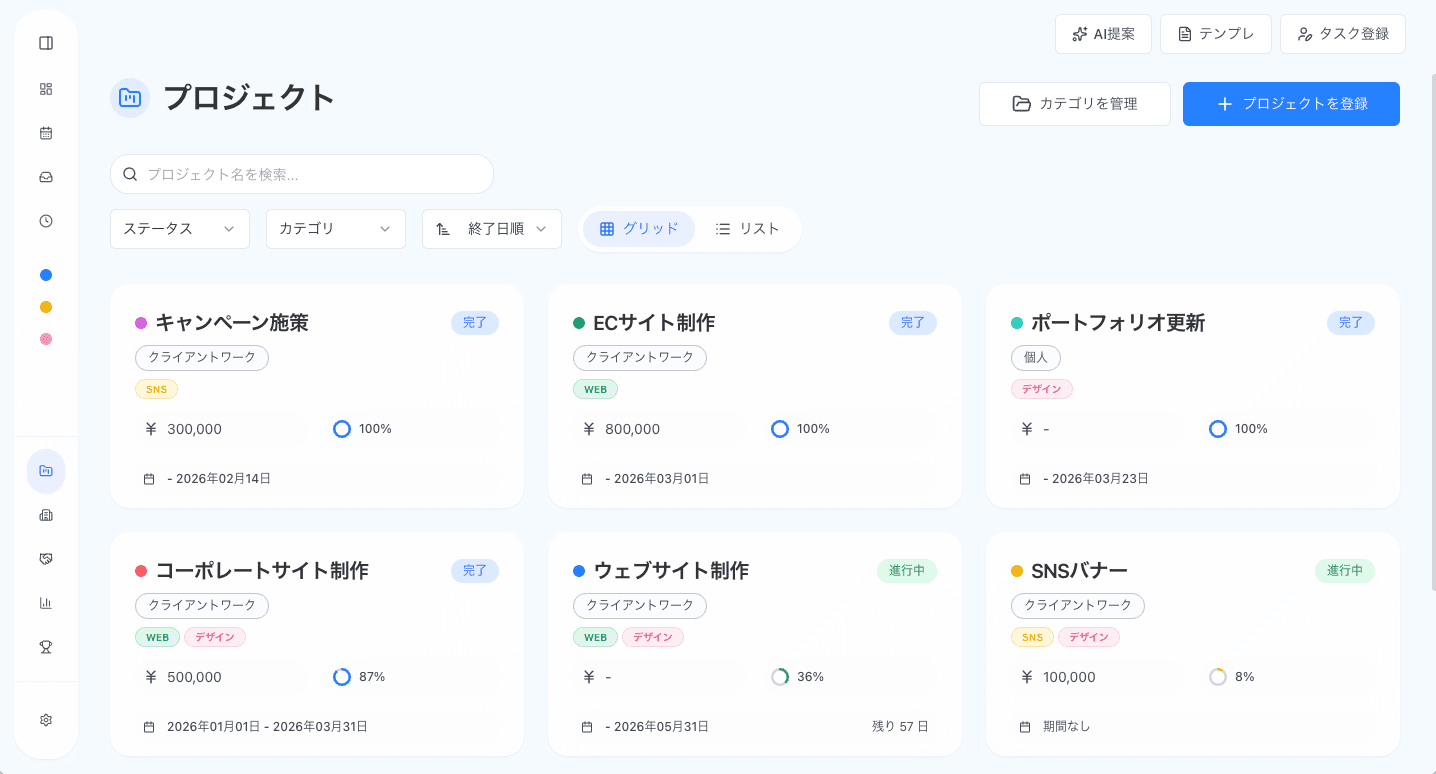Open the calendar view from the sidebar
Screen dimensions: 1436x774
pos(45,133)
